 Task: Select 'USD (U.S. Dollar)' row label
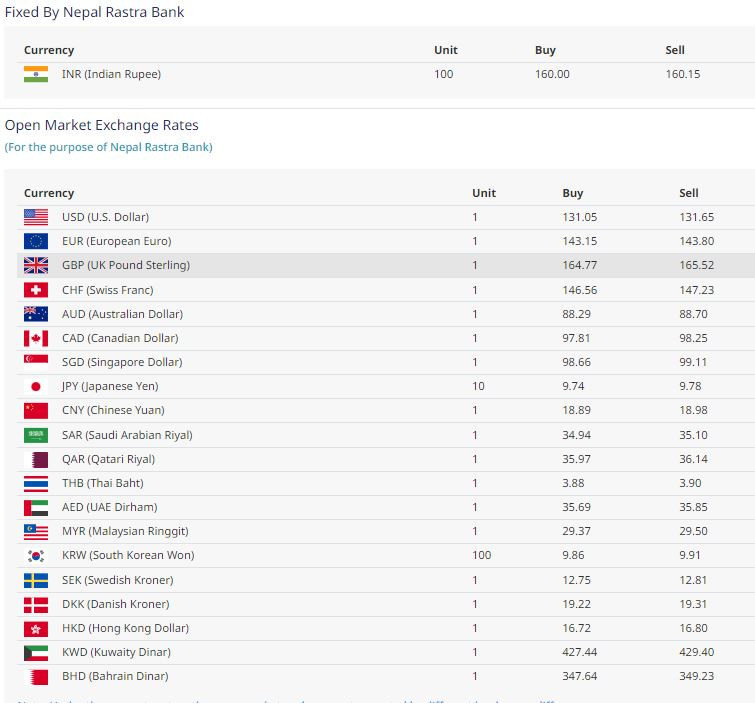(x=105, y=217)
